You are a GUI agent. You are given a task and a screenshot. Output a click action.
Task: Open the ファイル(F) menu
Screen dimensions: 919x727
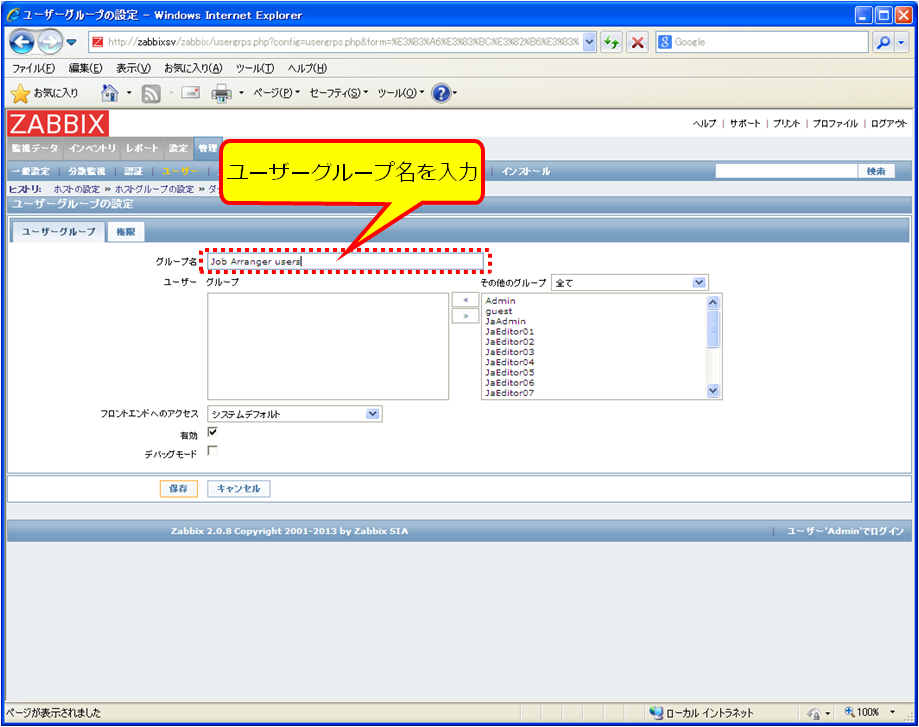tap(33, 69)
